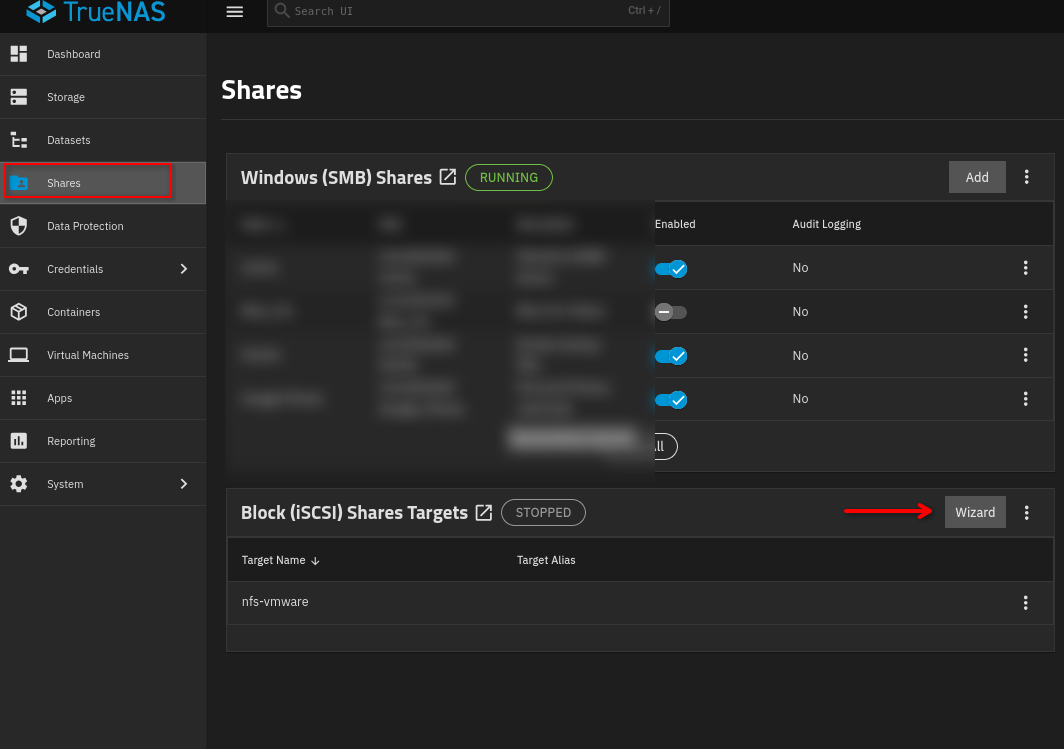Click the Containers cube icon
The height and width of the screenshot is (749, 1064).
[19, 312]
